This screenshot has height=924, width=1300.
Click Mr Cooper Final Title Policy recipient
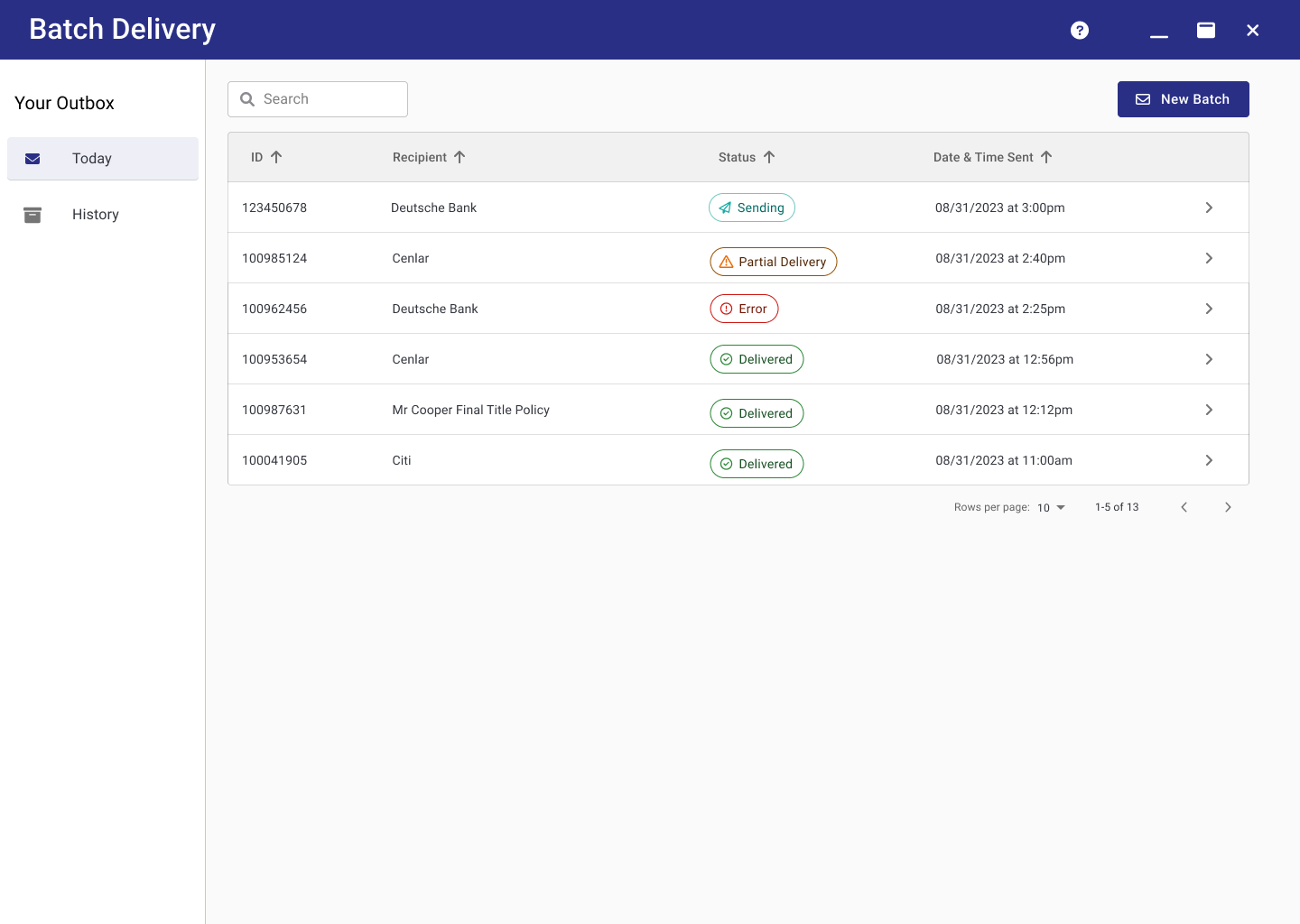(x=470, y=410)
